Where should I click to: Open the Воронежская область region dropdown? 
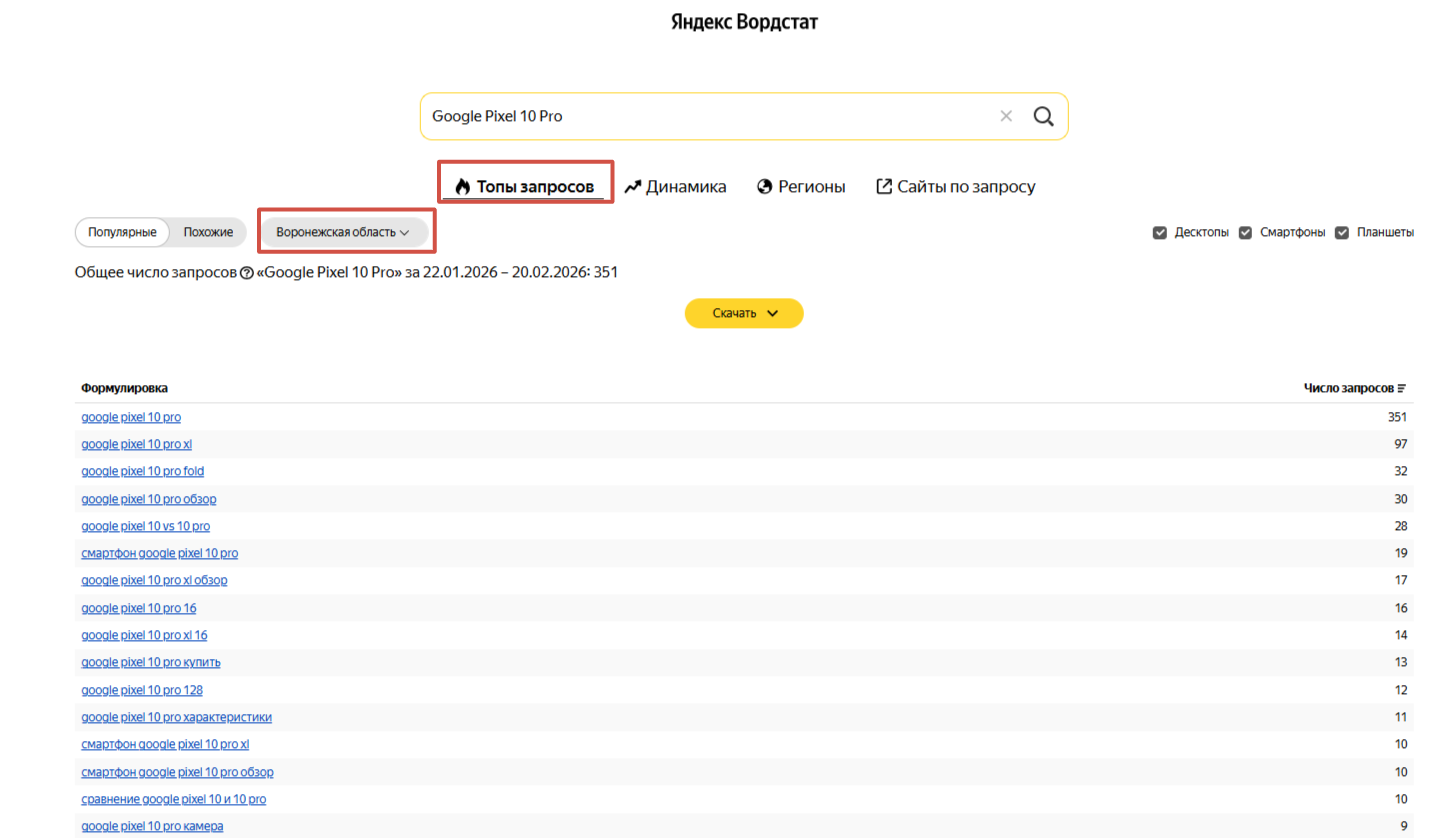tap(343, 232)
